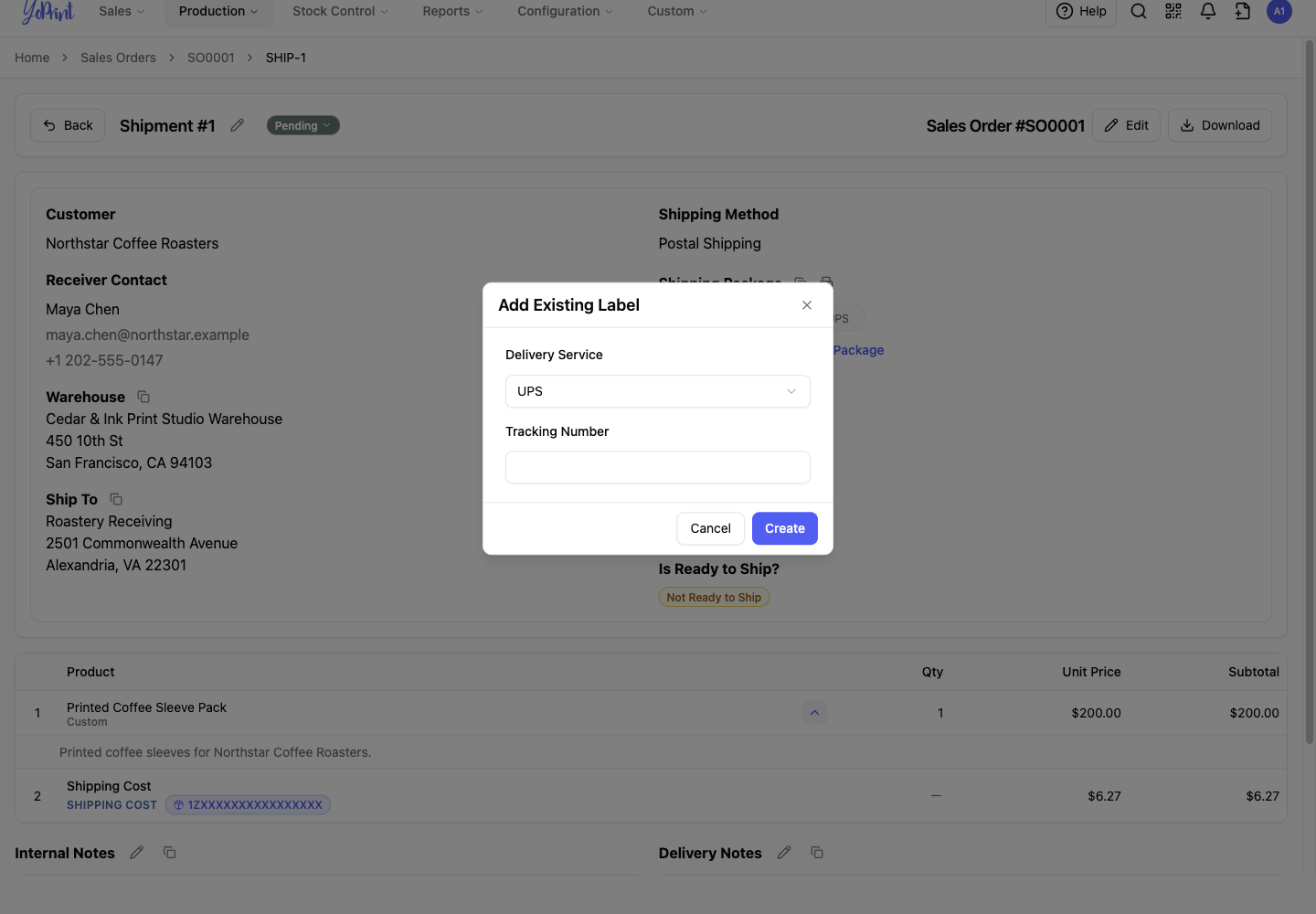Open the Reports menu
Image resolution: width=1316 pixels, height=914 pixels.
click(452, 11)
